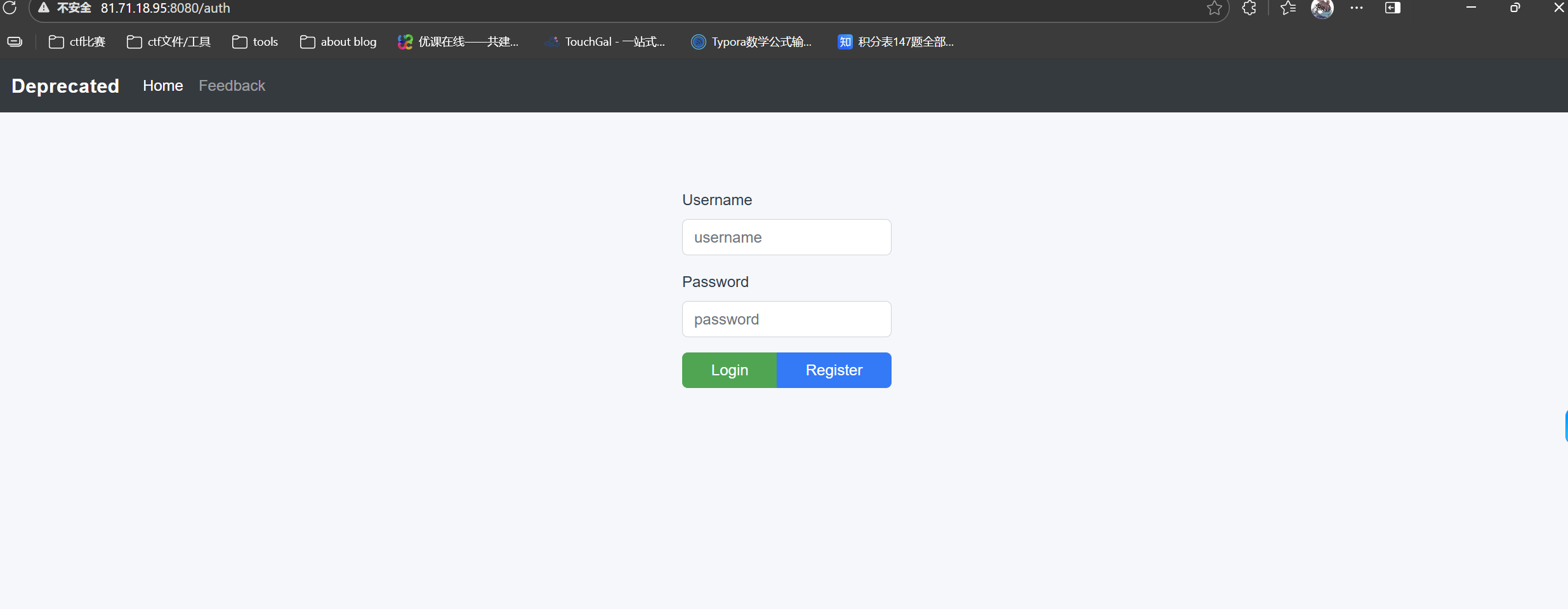This screenshot has width=1568, height=609.
Task: Restore down the browser window
Action: tap(1515, 8)
